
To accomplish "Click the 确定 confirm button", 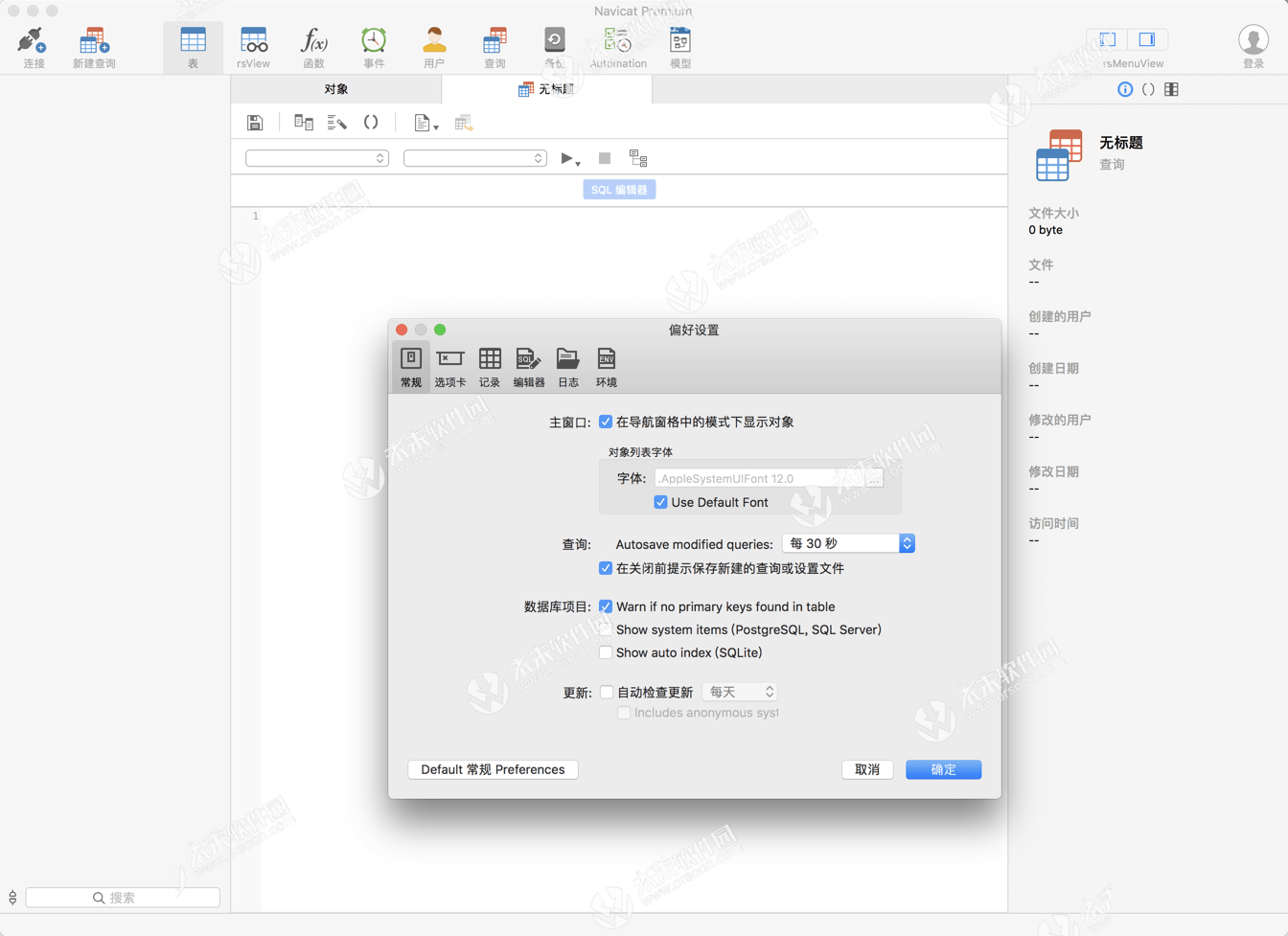I will click(x=943, y=769).
